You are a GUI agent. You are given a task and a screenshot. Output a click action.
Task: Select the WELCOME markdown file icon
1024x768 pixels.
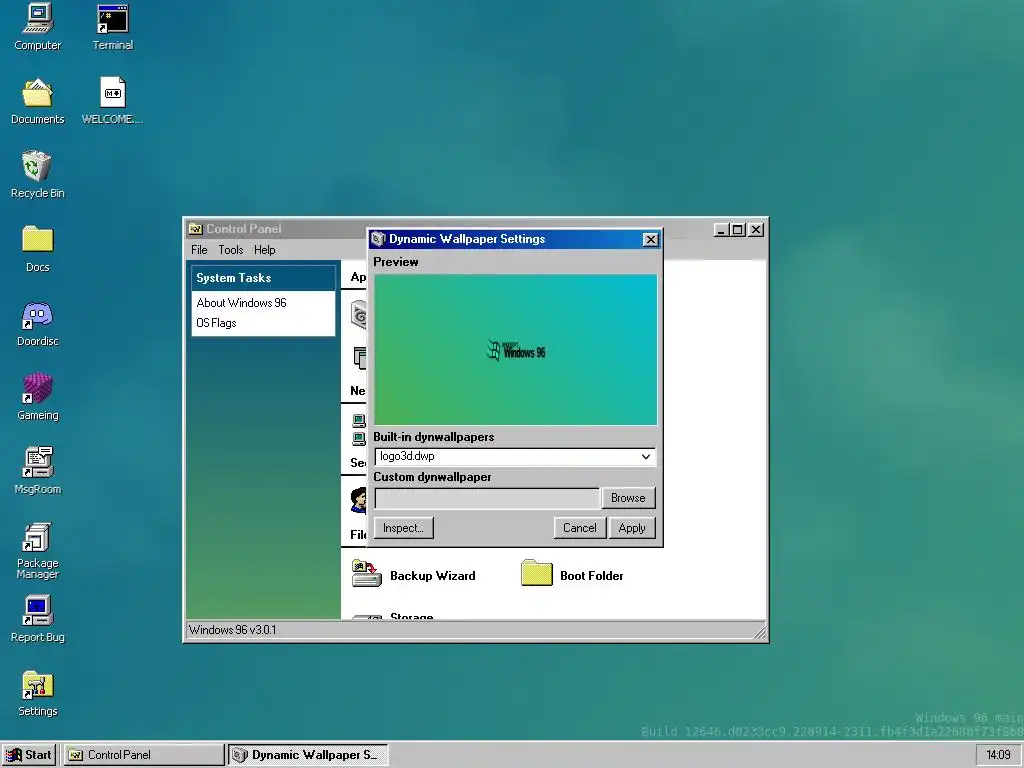(112, 101)
